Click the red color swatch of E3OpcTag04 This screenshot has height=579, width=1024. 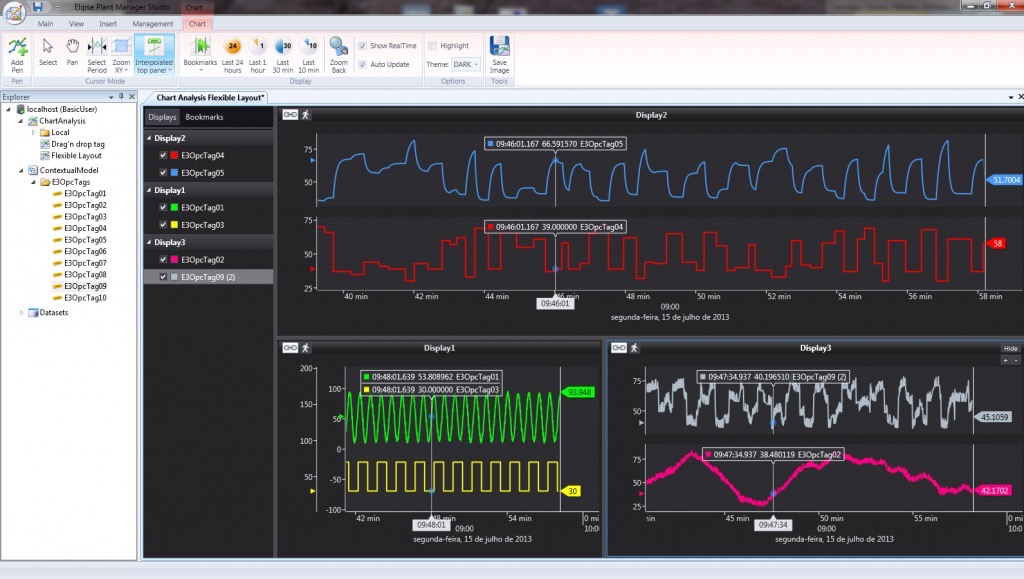tap(174, 155)
